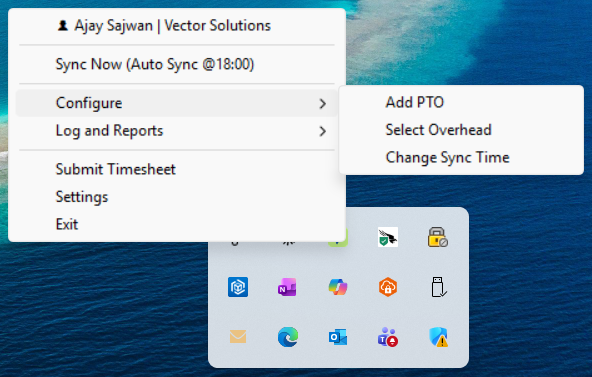
Task: Click the yellow padlock tray icon
Action: [438, 237]
